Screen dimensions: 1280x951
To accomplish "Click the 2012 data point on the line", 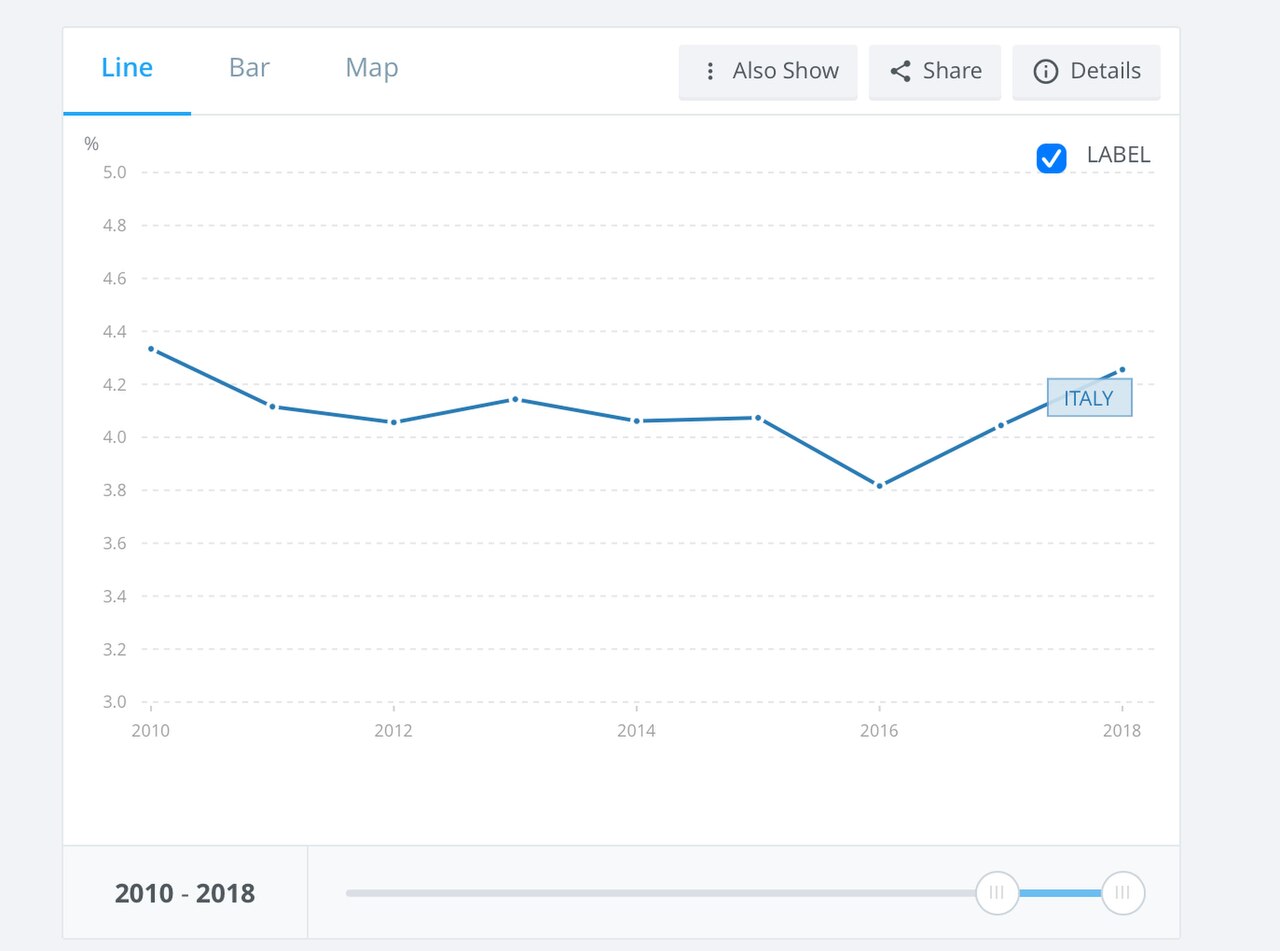I will pos(394,422).
